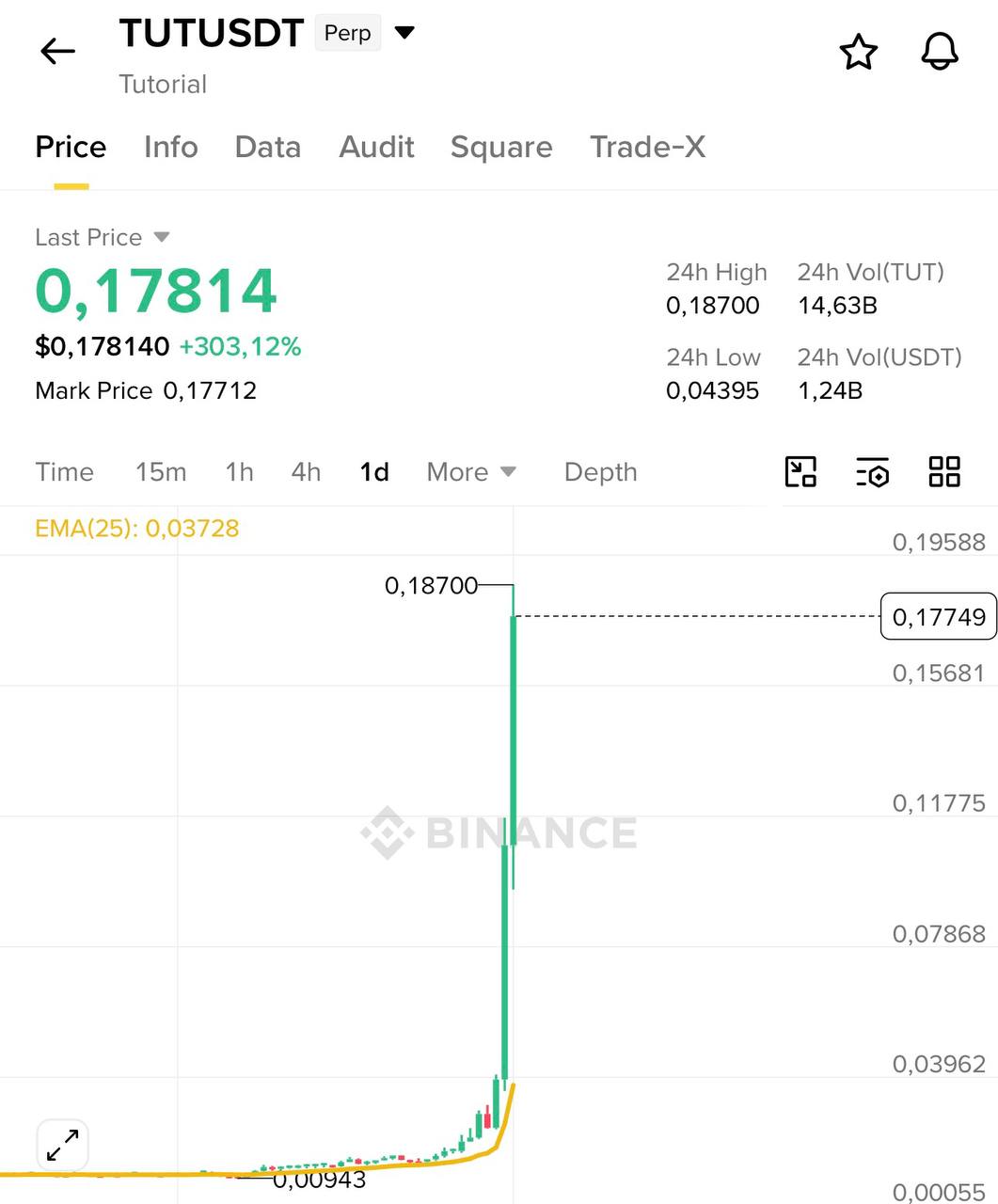The width and height of the screenshot is (998, 1204).
Task: Open the Trade-X tab
Action: [x=647, y=147]
